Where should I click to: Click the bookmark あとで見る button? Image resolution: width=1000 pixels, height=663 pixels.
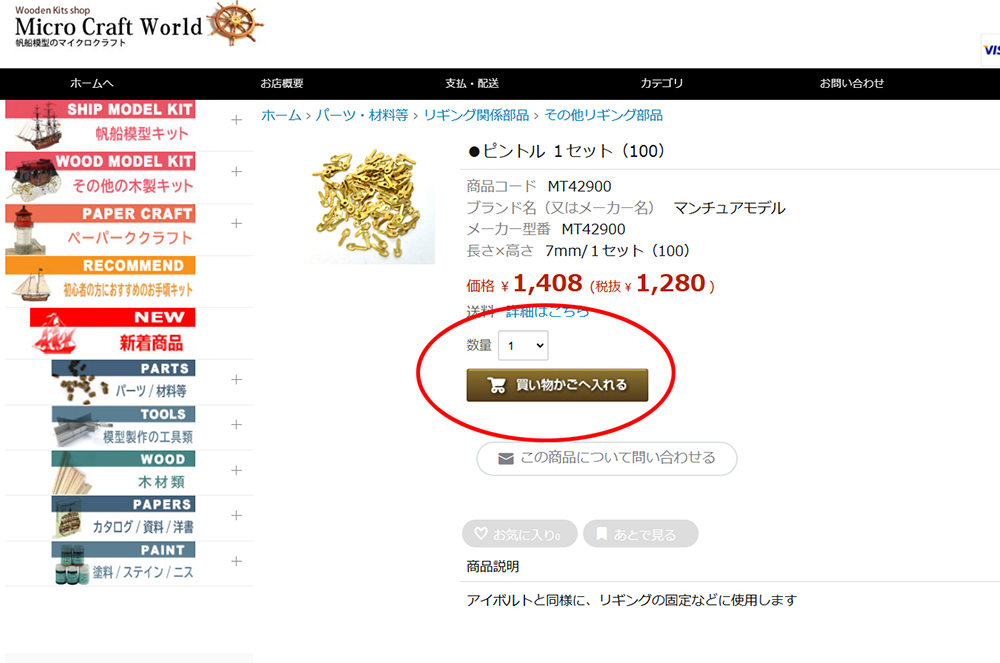[x=640, y=534]
